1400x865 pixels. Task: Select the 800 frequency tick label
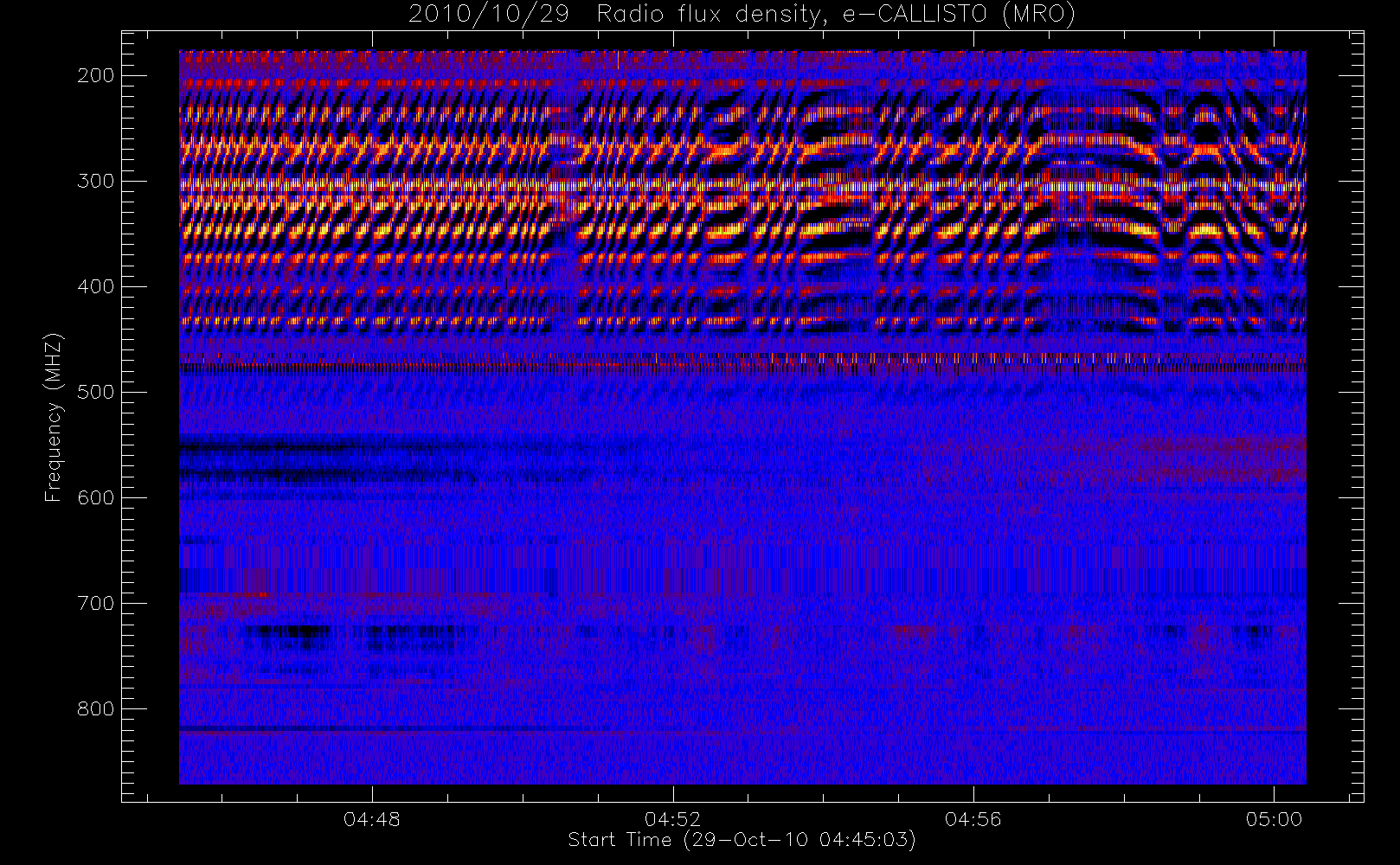click(96, 708)
